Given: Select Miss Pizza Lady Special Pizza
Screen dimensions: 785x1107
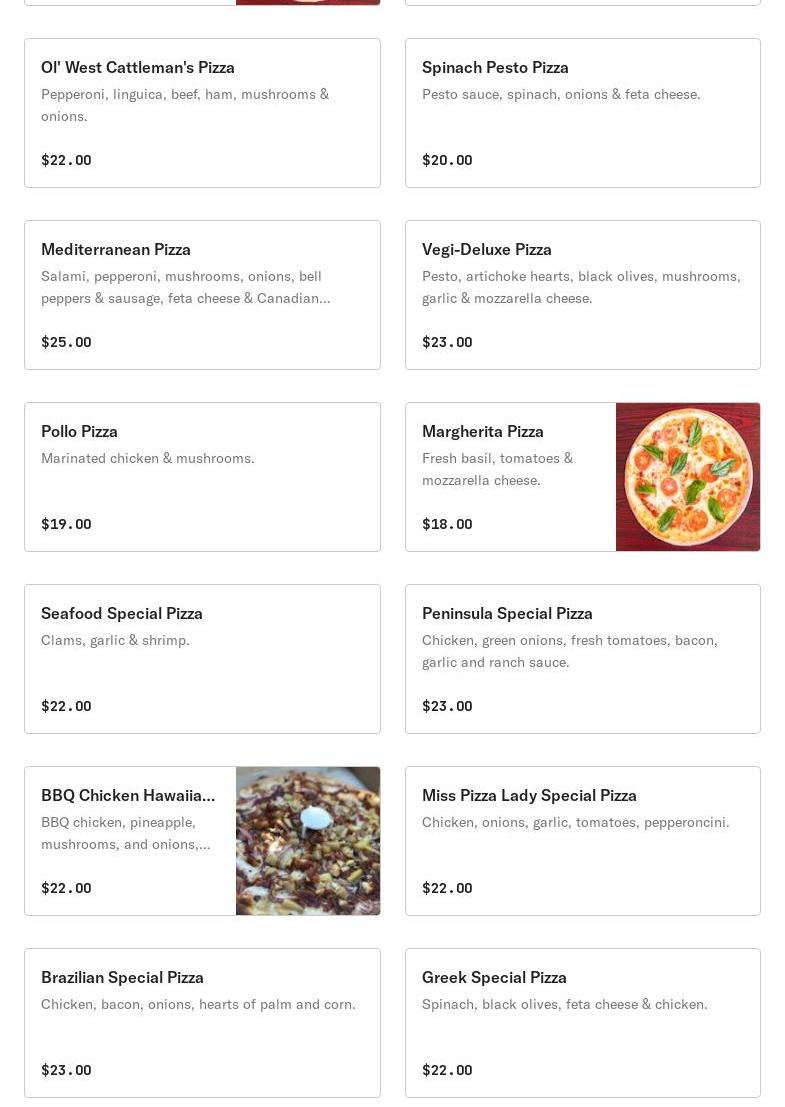Looking at the screenshot, I should [583, 842].
